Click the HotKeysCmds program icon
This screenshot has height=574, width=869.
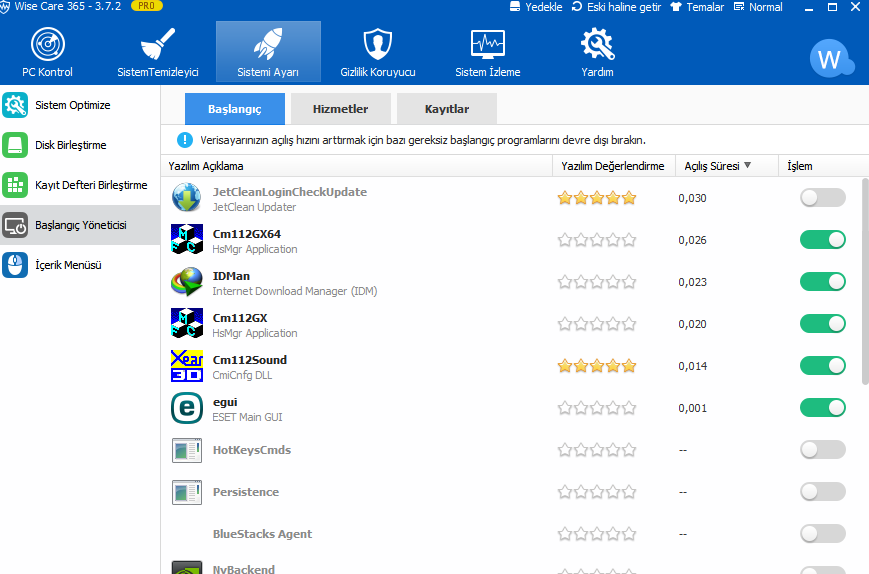click(187, 450)
